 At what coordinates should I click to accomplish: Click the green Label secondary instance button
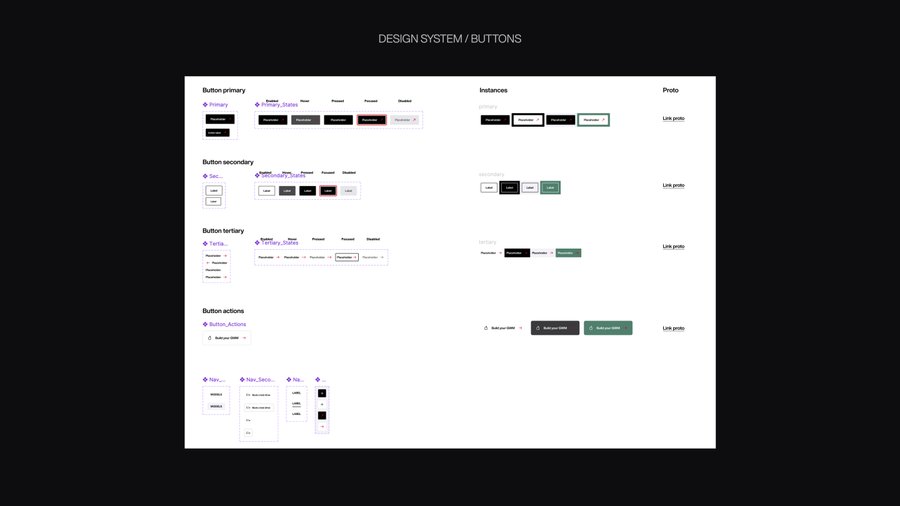point(550,187)
